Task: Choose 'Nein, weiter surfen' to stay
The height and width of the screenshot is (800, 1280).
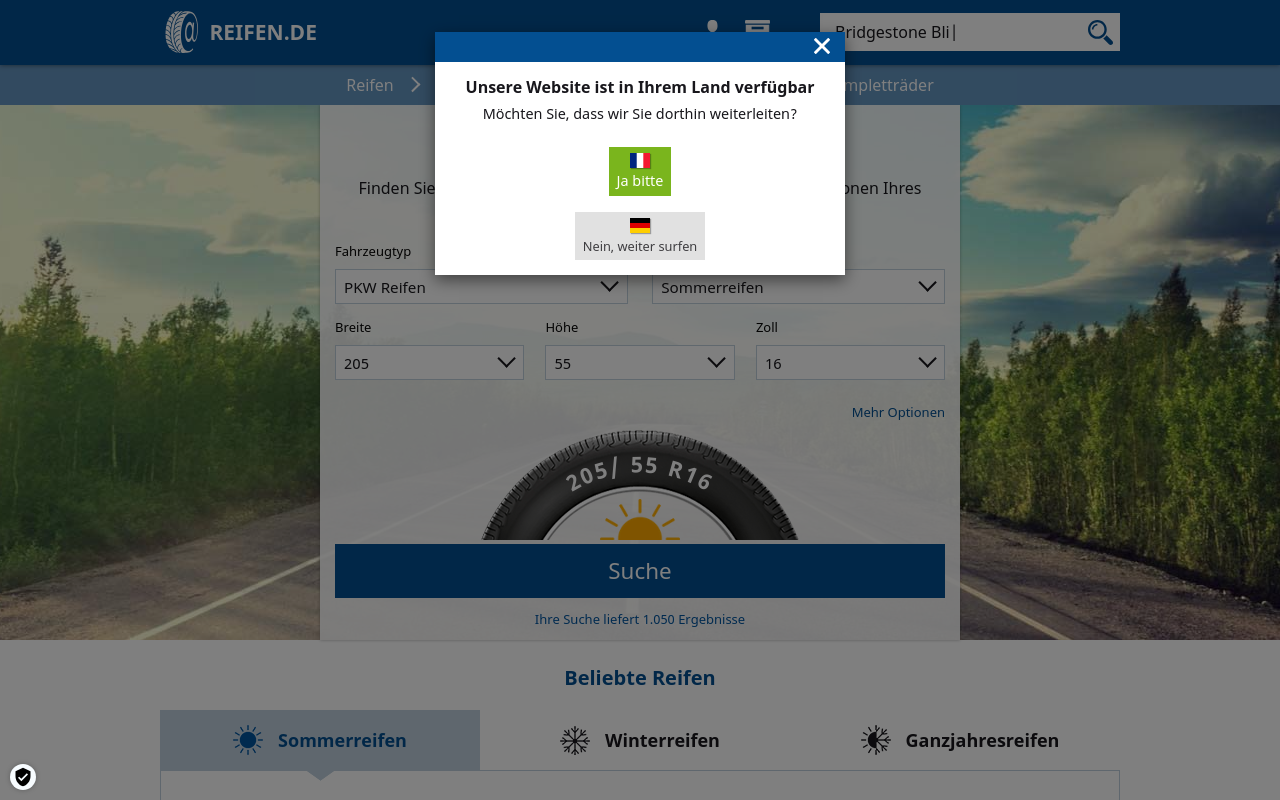Action: pyautogui.click(x=640, y=236)
